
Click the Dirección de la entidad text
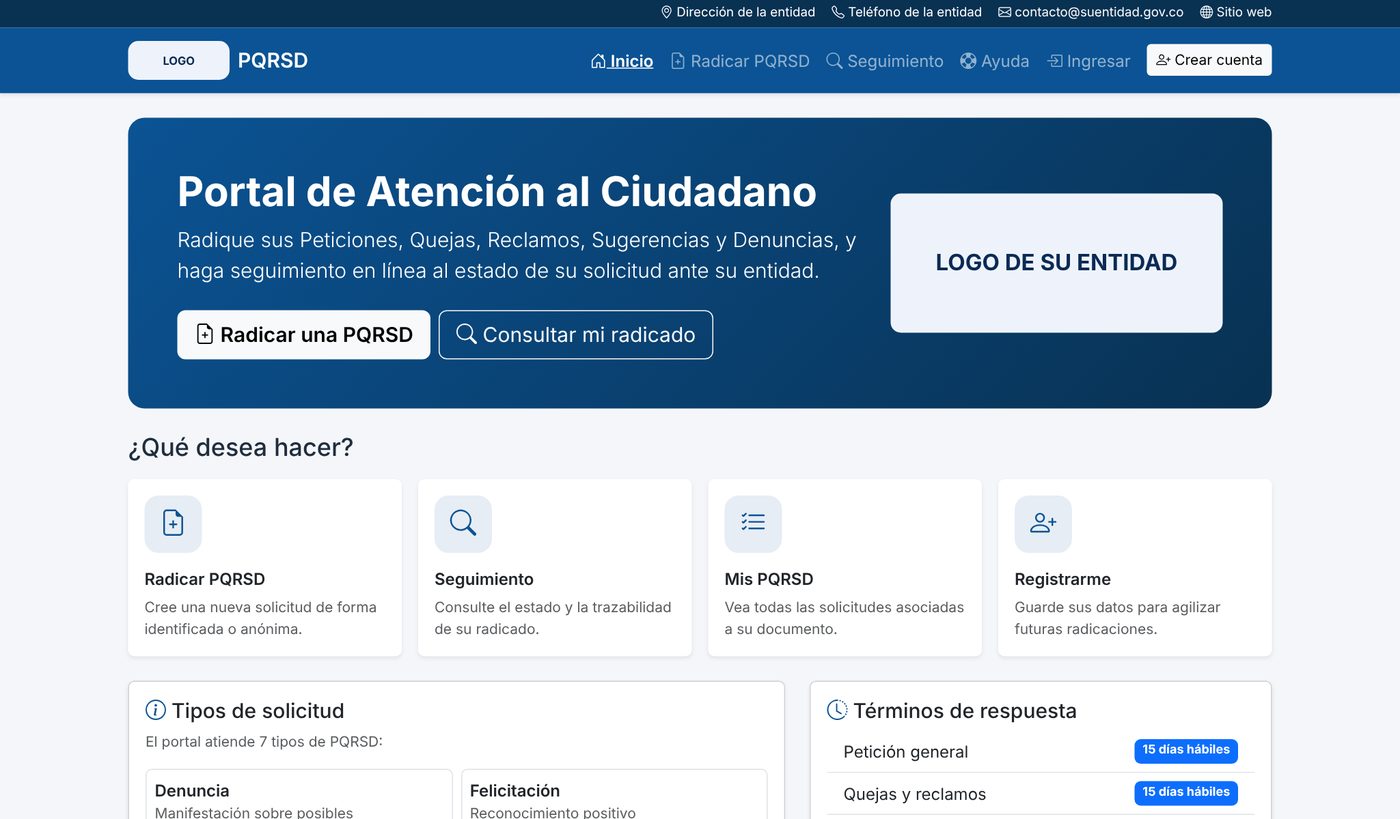coord(746,12)
